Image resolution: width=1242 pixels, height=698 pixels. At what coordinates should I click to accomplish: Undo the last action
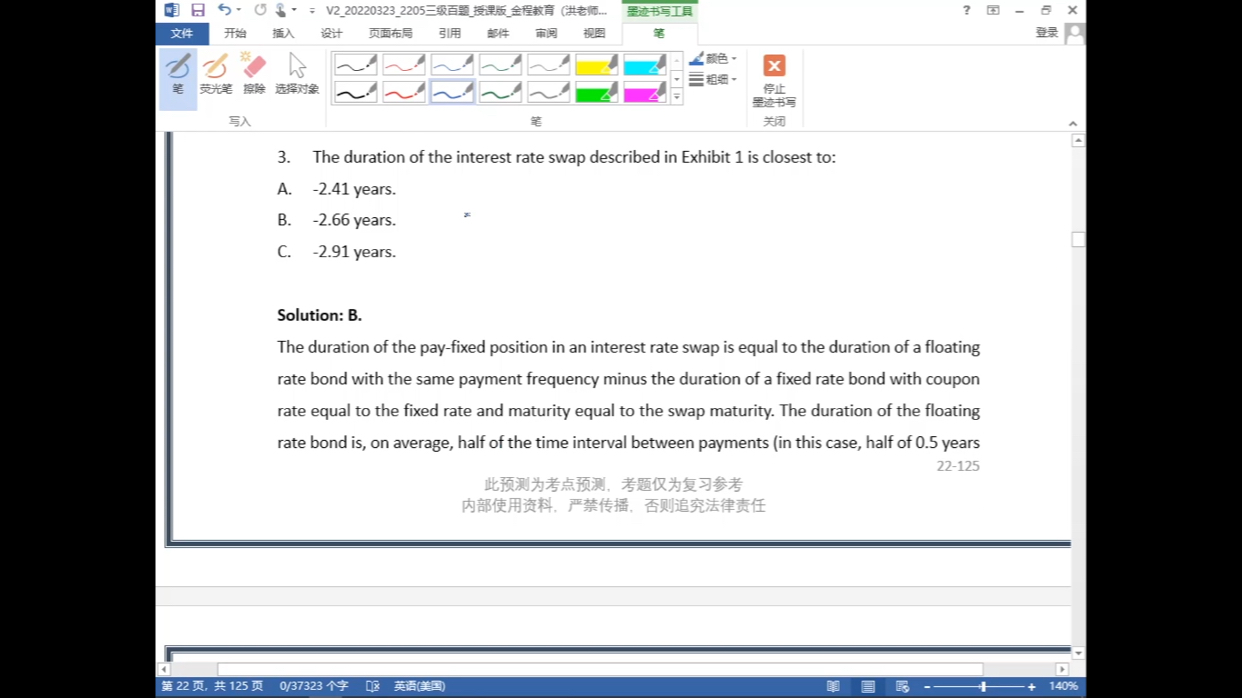click(224, 10)
